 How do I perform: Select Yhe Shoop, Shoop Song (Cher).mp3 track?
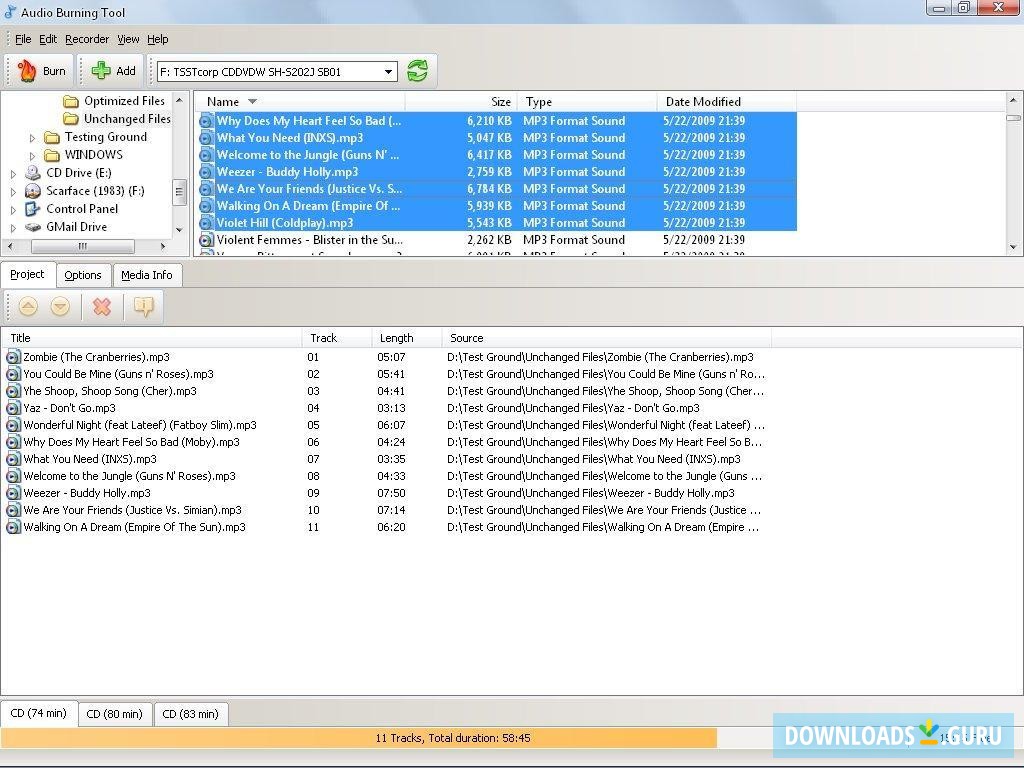click(385, 391)
